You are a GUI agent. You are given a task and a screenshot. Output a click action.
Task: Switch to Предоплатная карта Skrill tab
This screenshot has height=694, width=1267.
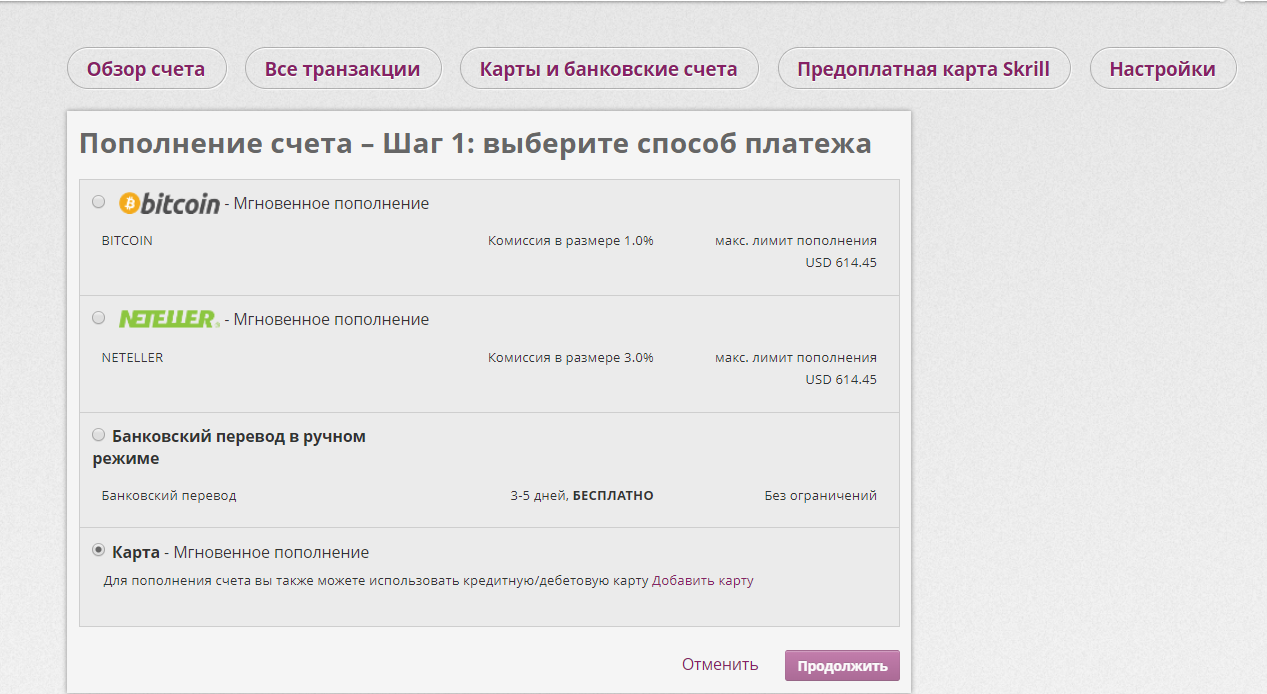pyautogui.click(x=923, y=69)
